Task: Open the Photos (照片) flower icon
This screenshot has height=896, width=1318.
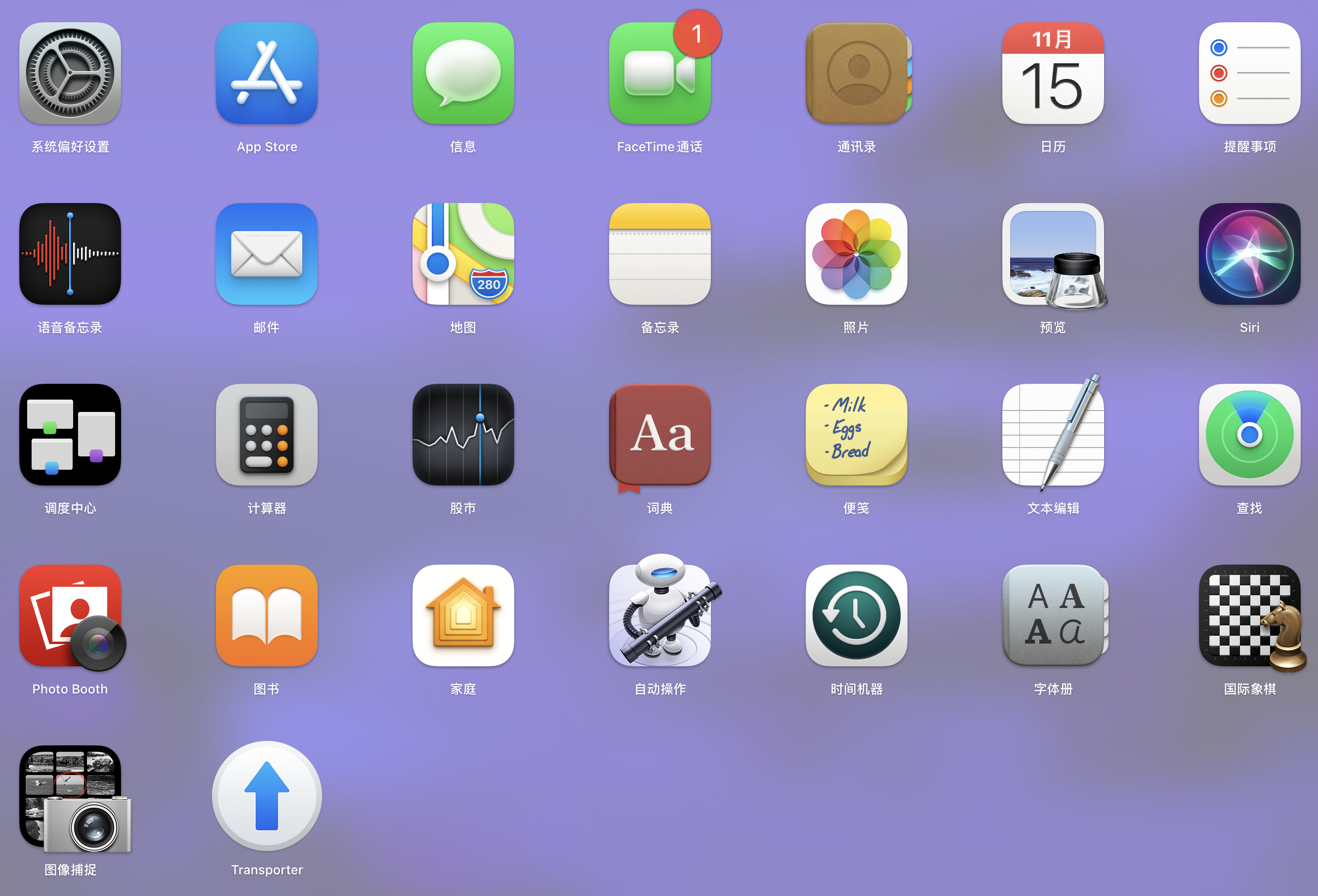Action: click(857, 254)
